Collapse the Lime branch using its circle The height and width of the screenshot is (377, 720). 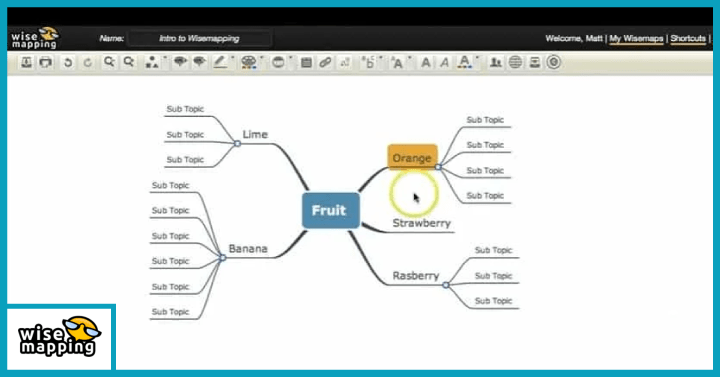coord(237,144)
